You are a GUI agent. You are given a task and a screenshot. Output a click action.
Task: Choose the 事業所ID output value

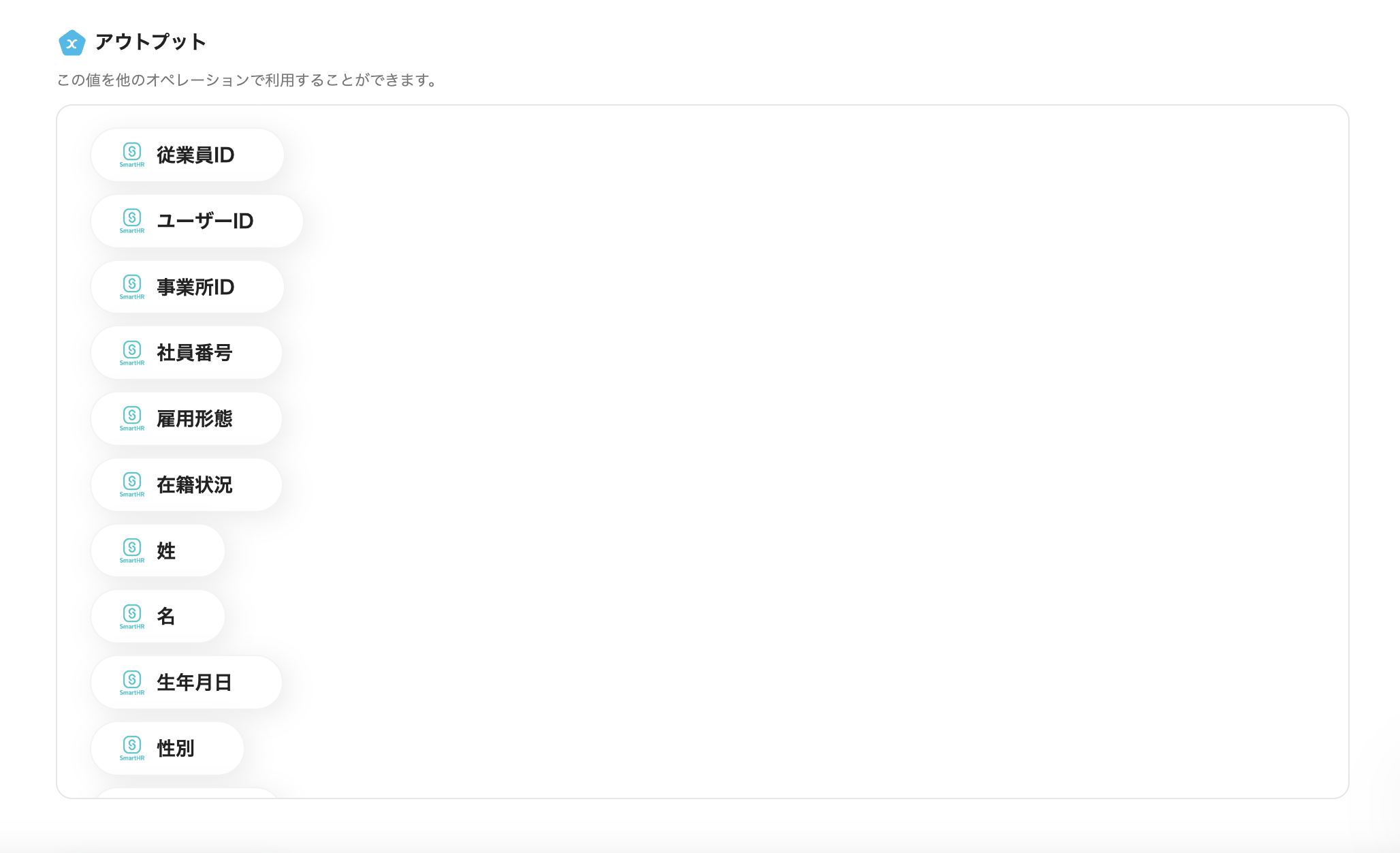(x=187, y=287)
